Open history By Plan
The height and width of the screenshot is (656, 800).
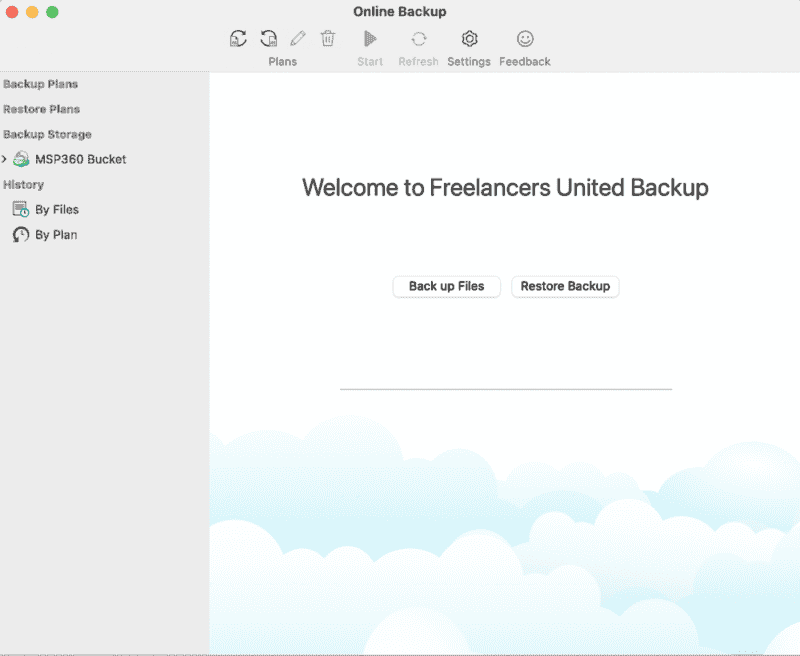(x=48, y=234)
